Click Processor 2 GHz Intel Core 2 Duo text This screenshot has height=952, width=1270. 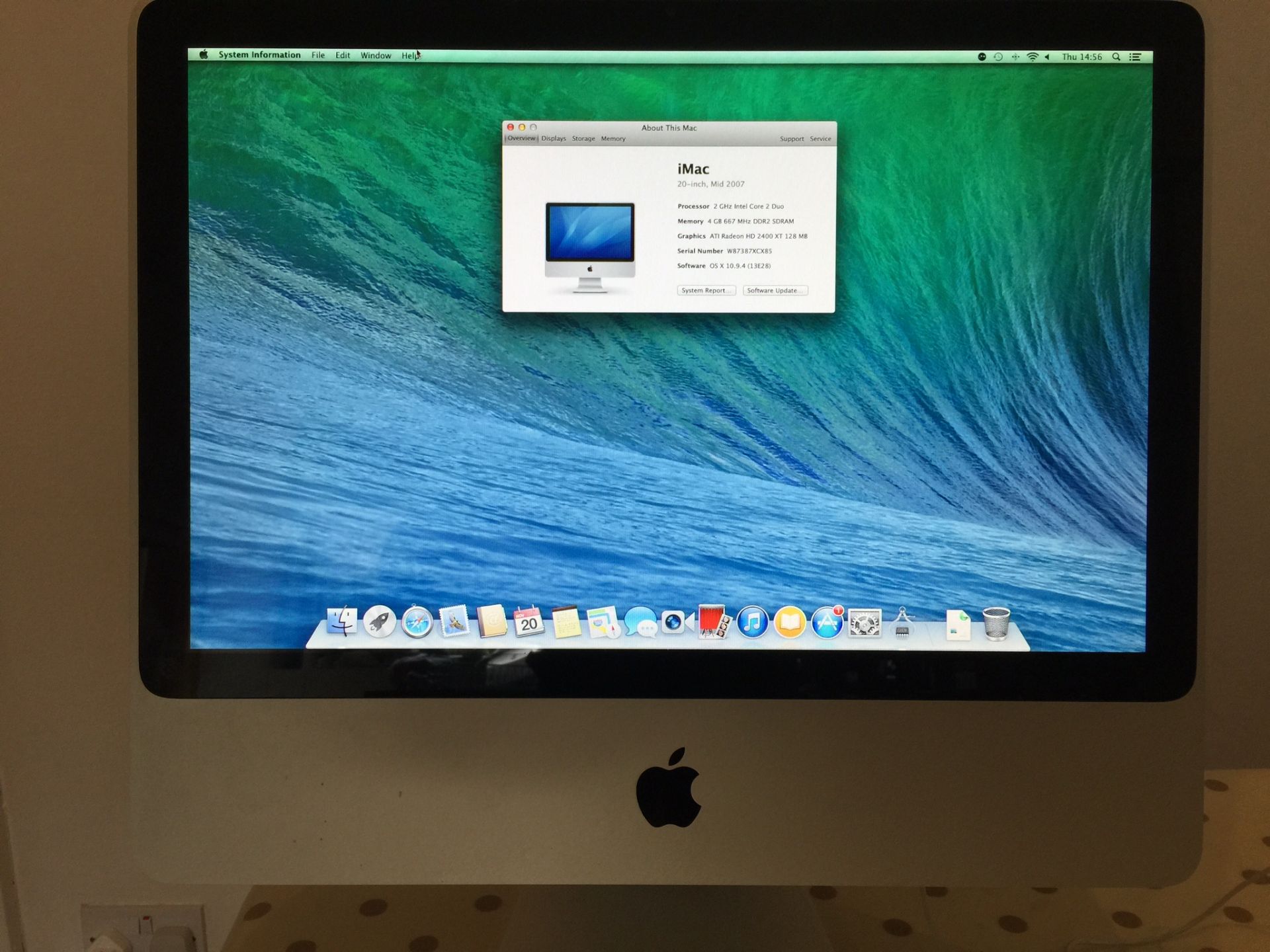(x=730, y=206)
